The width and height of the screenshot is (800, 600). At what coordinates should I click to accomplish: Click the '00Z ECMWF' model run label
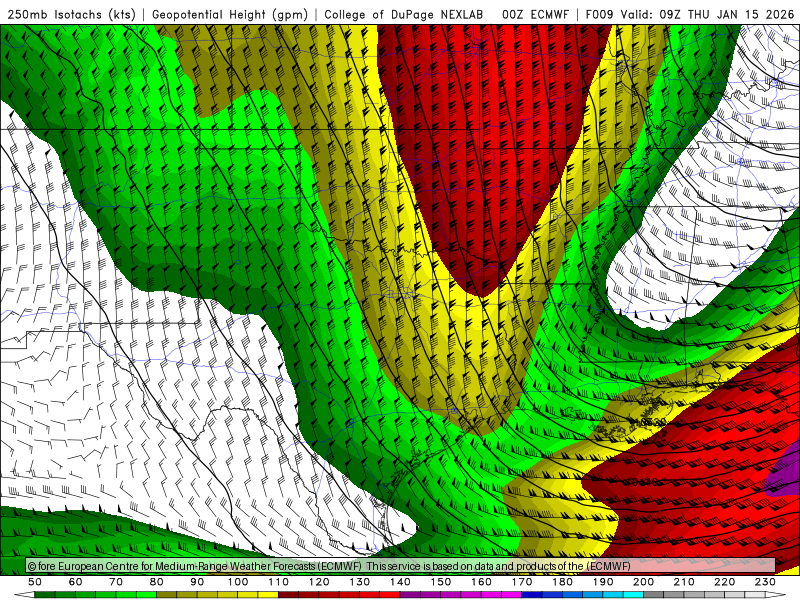(535, 14)
